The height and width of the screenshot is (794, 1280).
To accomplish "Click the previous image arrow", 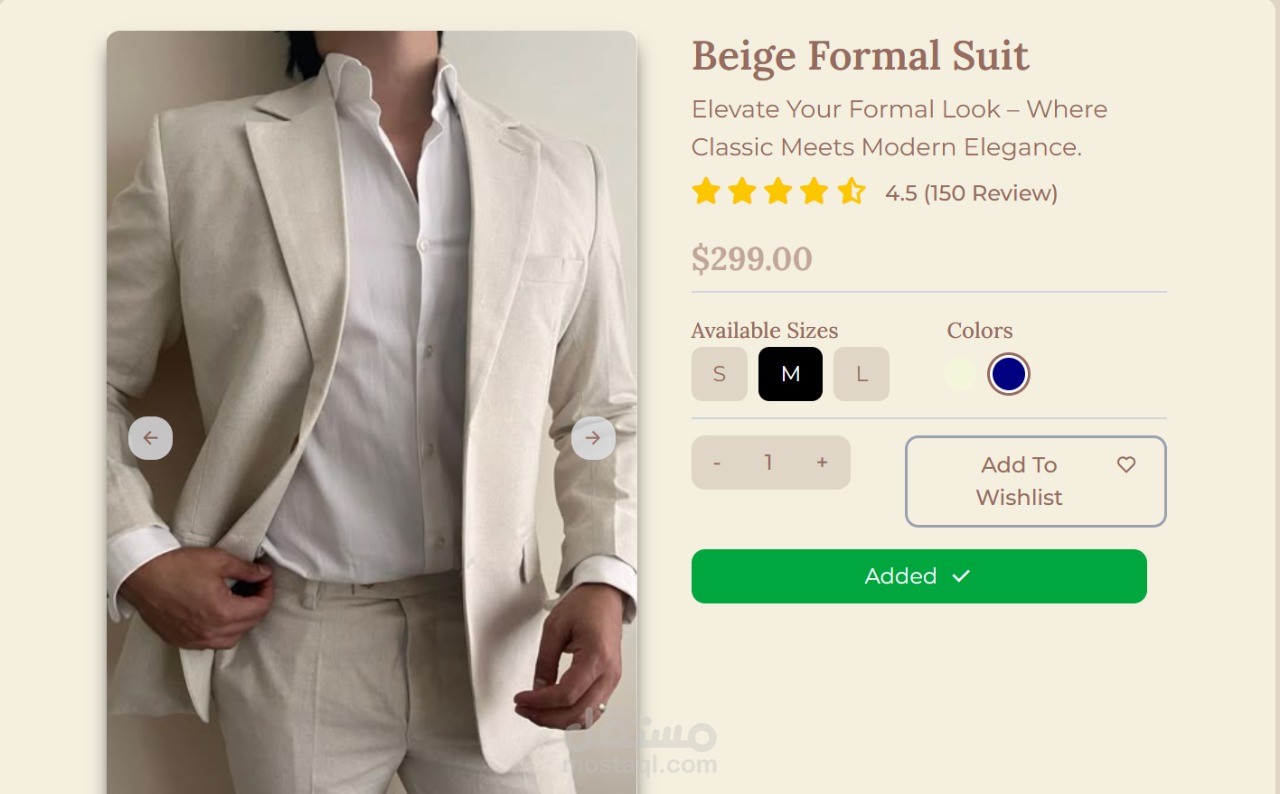I will (x=150, y=438).
